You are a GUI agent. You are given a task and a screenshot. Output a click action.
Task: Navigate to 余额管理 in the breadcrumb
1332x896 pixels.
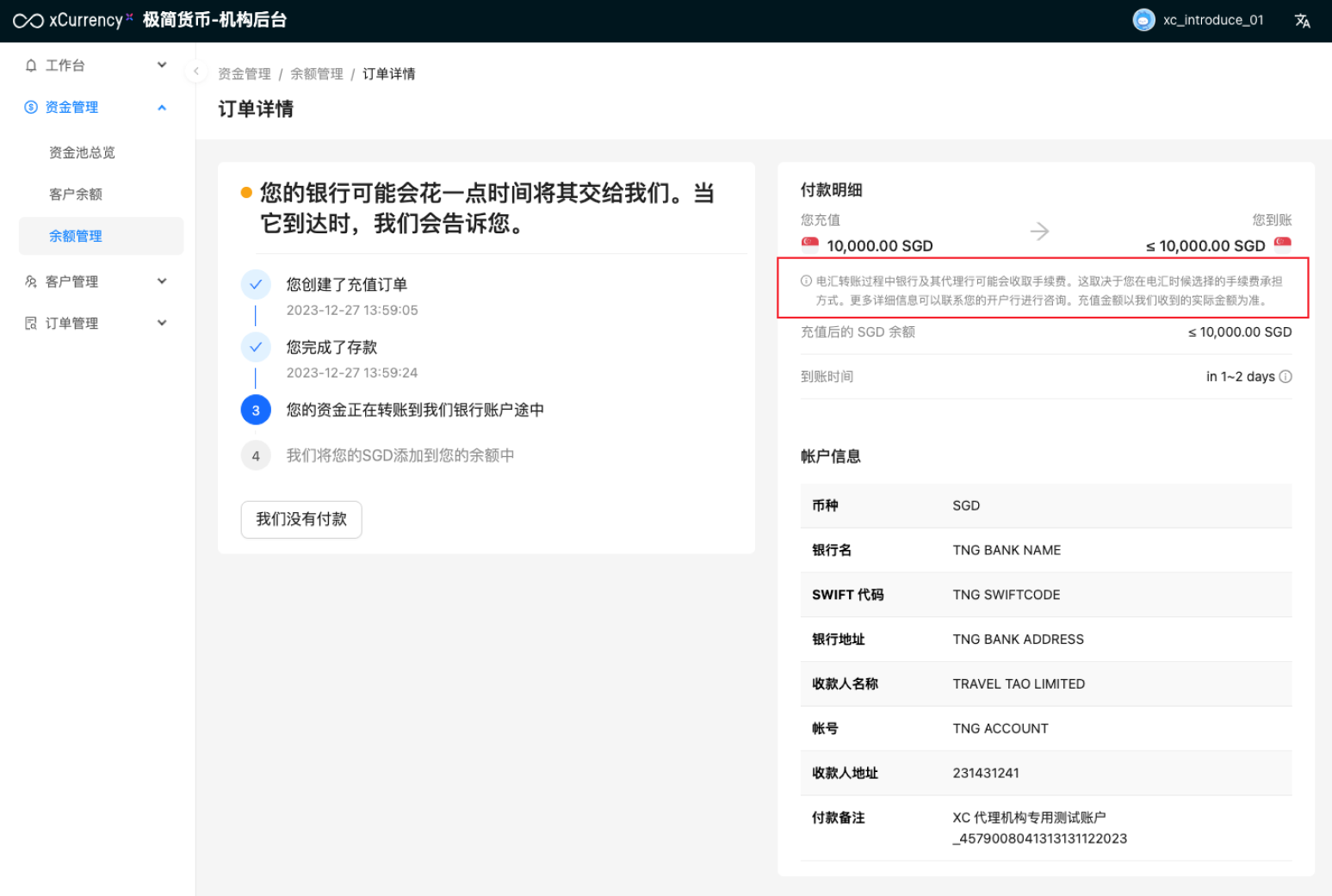[317, 74]
